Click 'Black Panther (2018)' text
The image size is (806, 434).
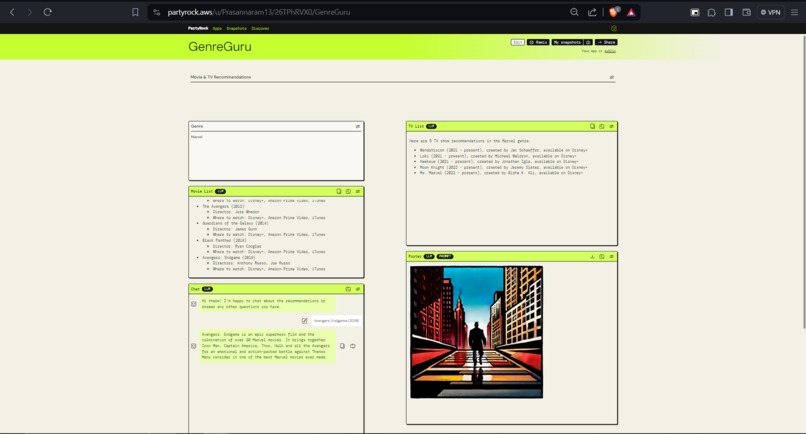click(x=224, y=240)
